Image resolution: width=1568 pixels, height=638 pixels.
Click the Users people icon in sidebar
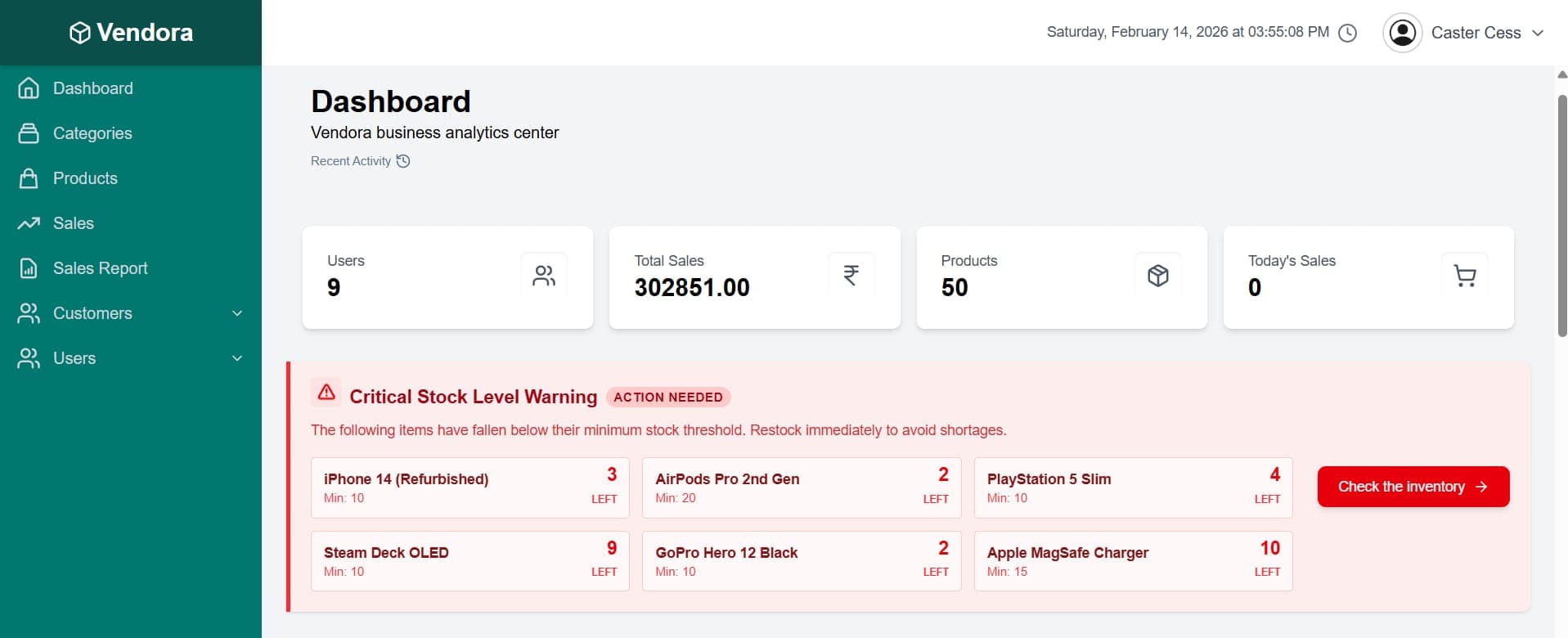(29, 358)
